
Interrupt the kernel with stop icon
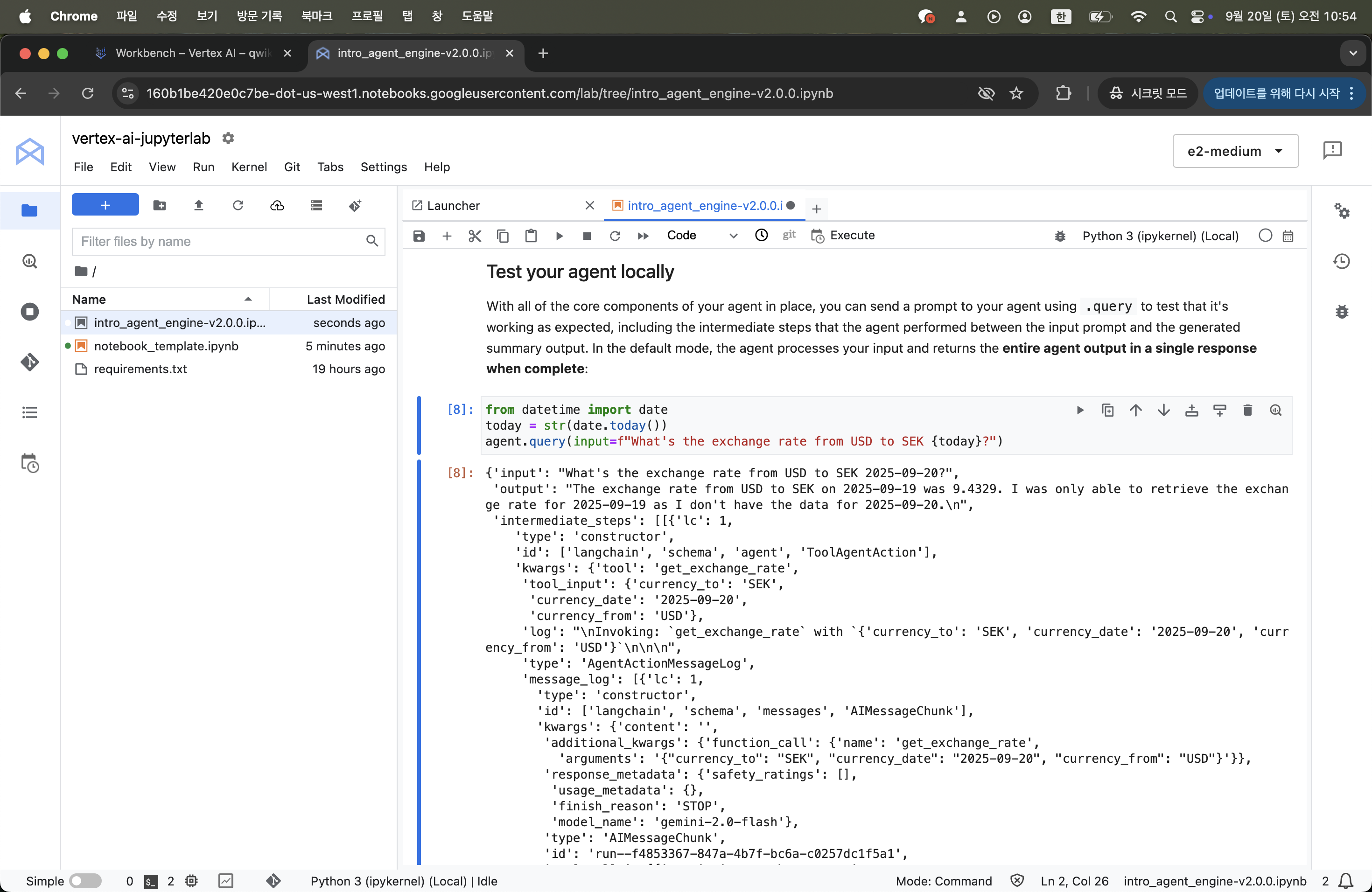[x=587, y=236]
